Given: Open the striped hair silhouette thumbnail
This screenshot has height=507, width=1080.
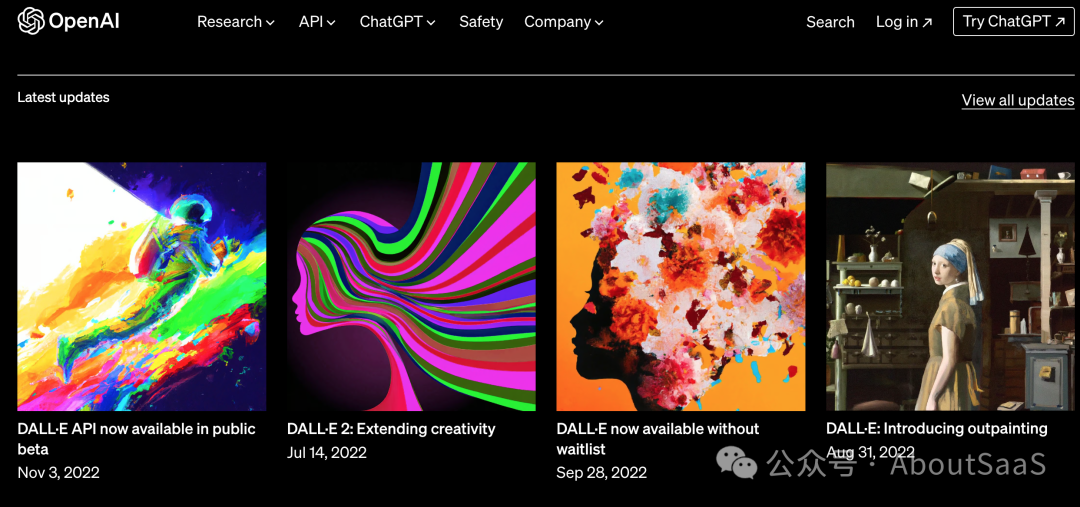Looking at the screenshot, I should click(411, 287).
